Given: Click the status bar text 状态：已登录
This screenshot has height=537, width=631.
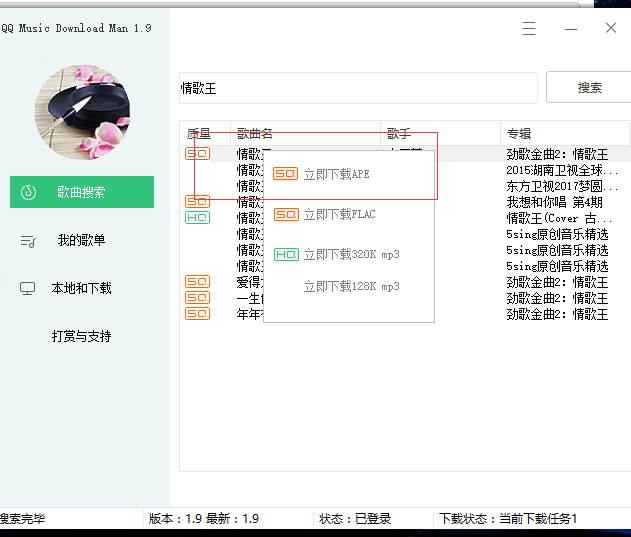Looking at the screenshot, I should tap(355, 518).
